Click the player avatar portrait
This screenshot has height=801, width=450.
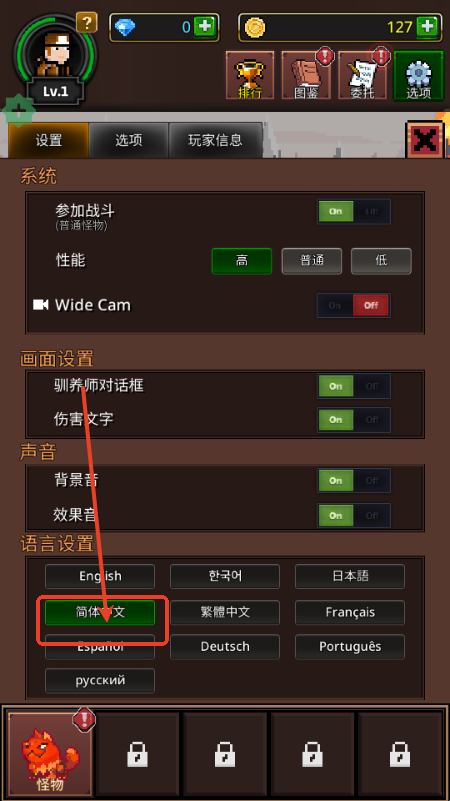(x=55, y=54)
